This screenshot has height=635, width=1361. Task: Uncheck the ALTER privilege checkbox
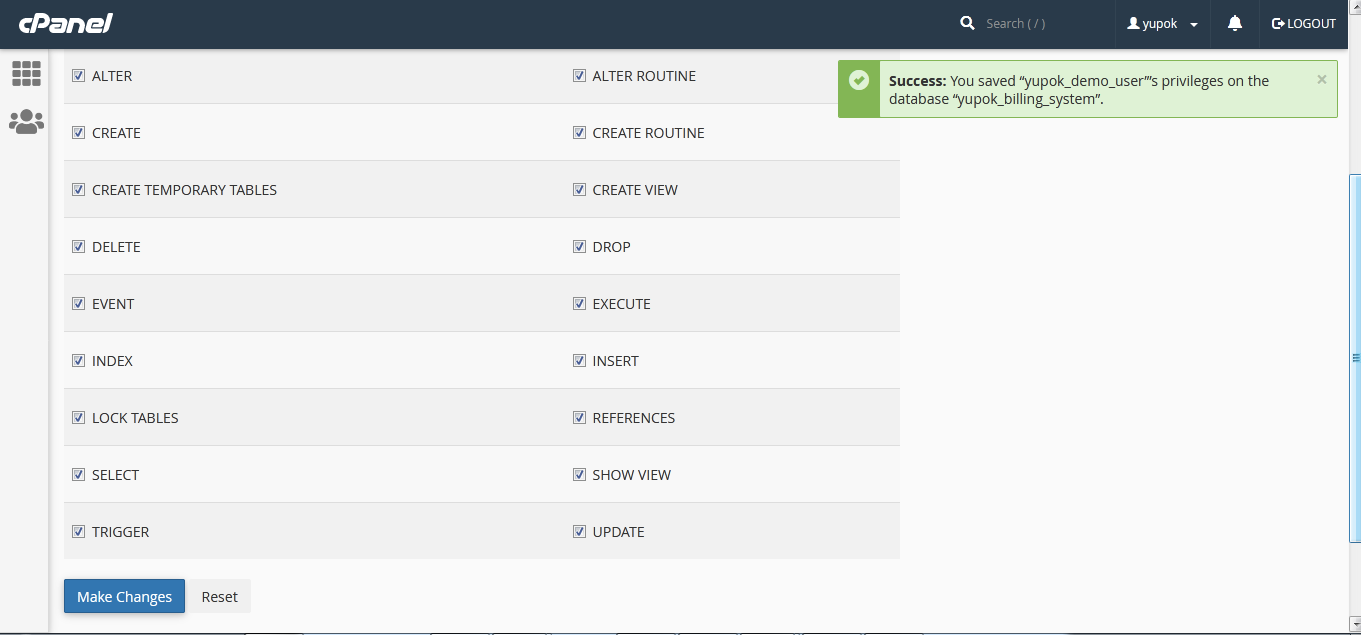[79, 76]
